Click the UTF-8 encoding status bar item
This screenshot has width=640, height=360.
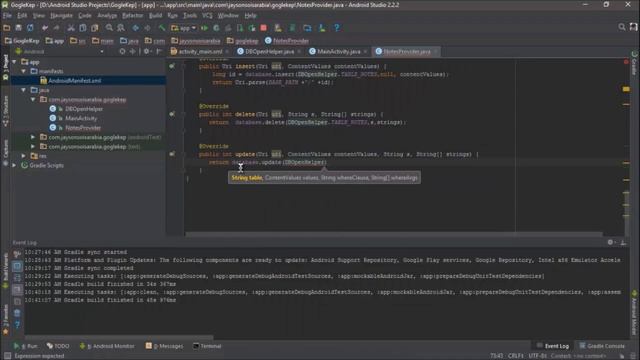(x=538, y=356)
